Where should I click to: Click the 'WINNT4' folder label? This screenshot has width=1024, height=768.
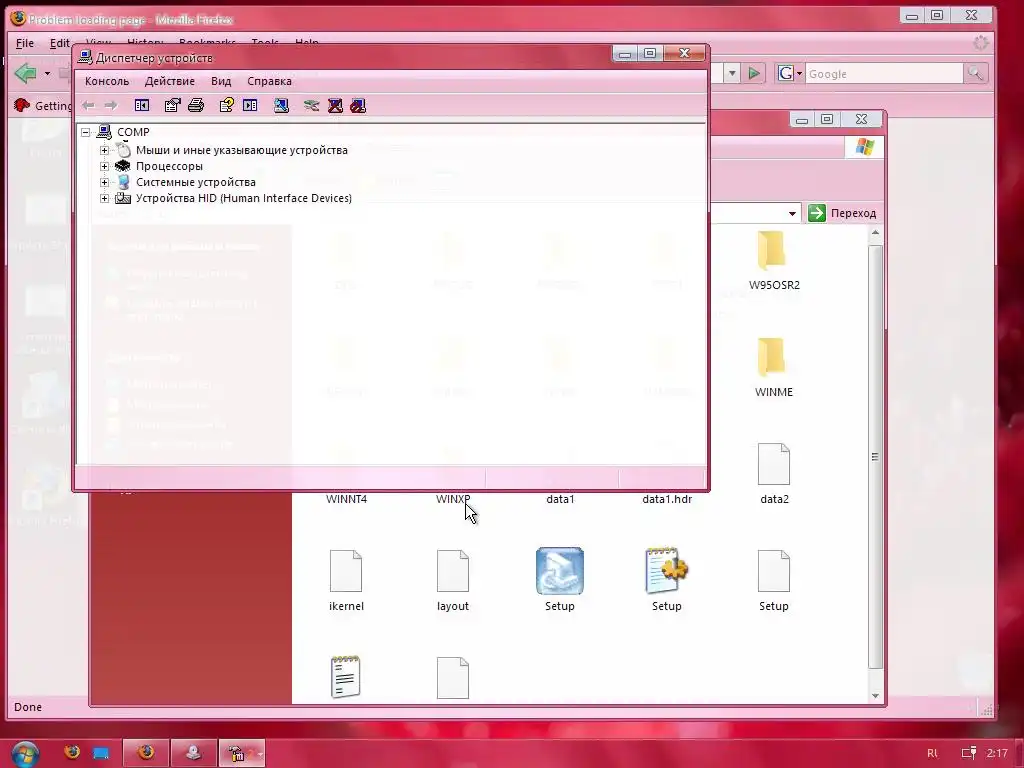point(346,499)
